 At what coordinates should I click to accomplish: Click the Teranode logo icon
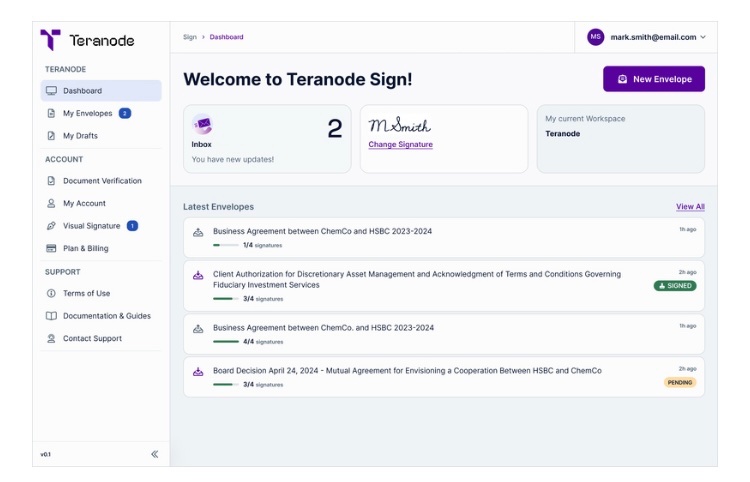pos(50,39)
